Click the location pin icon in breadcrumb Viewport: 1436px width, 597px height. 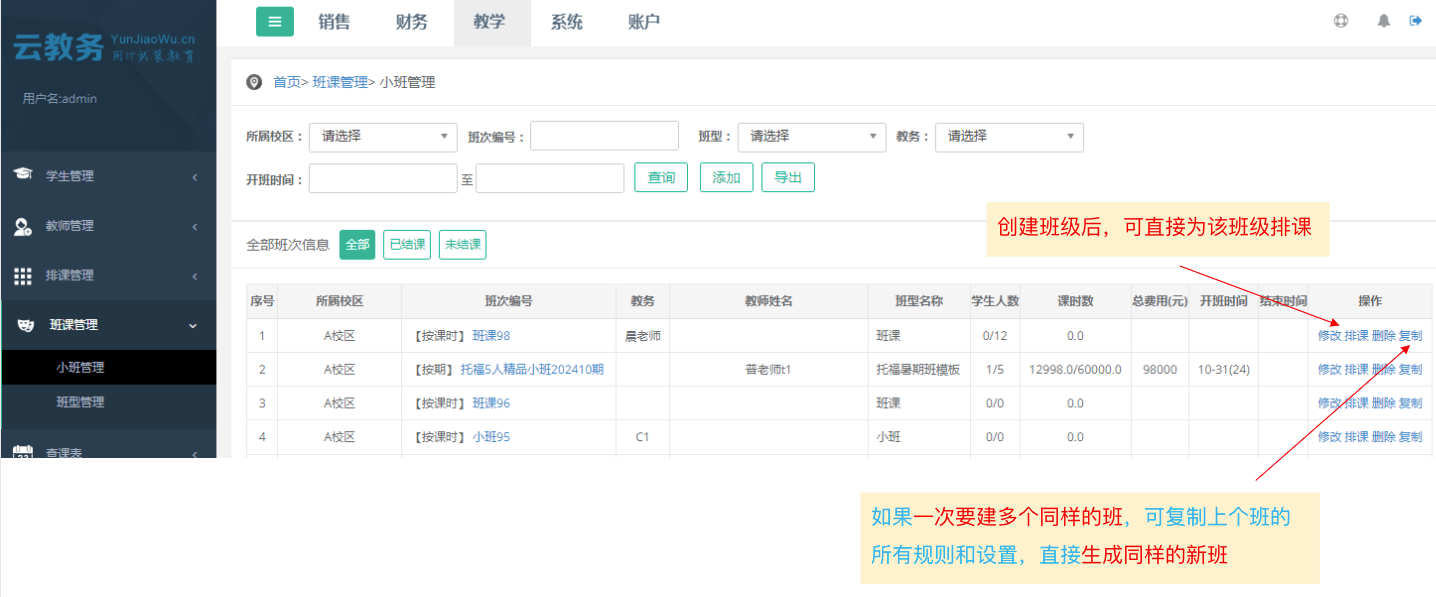pos(254,82)
